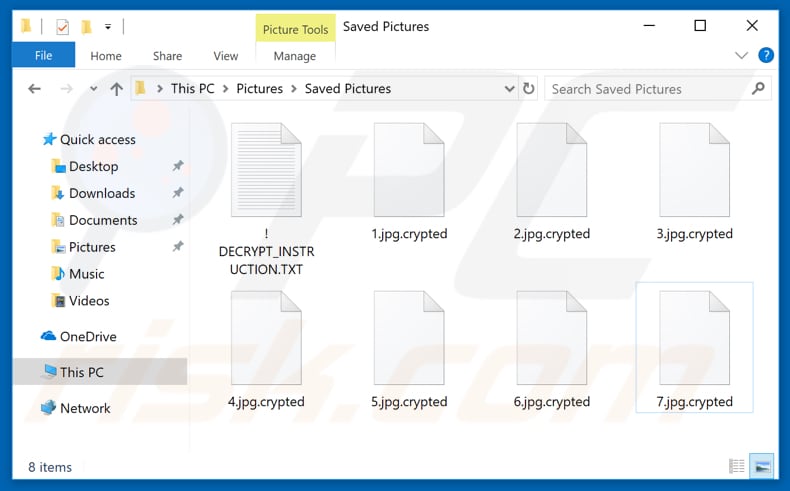This screenshot has height=491, width=790.
Task: Open address bar history dropdown
Action: [x=508, y=89]
